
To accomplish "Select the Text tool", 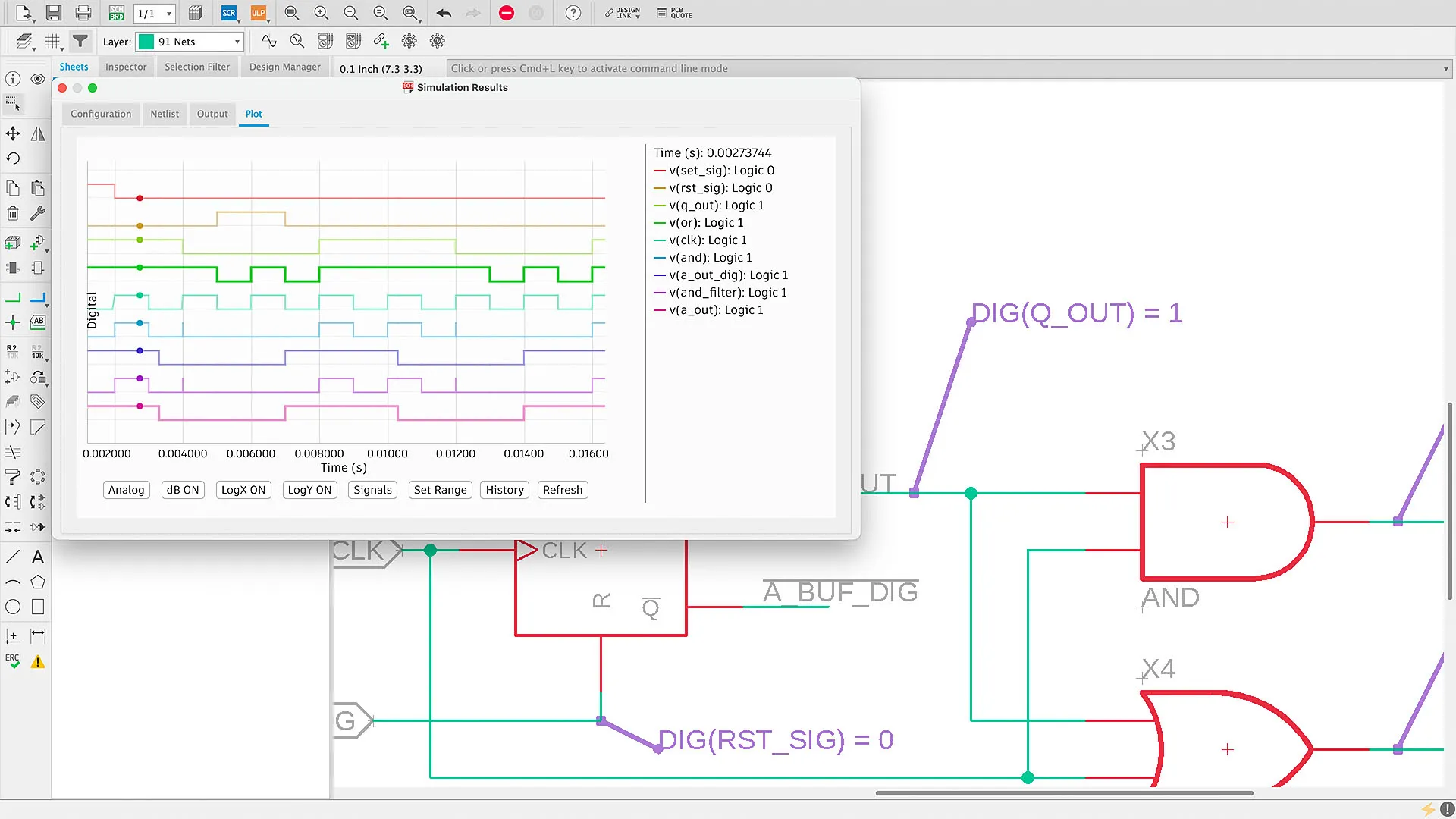I will tap(37, 557).
